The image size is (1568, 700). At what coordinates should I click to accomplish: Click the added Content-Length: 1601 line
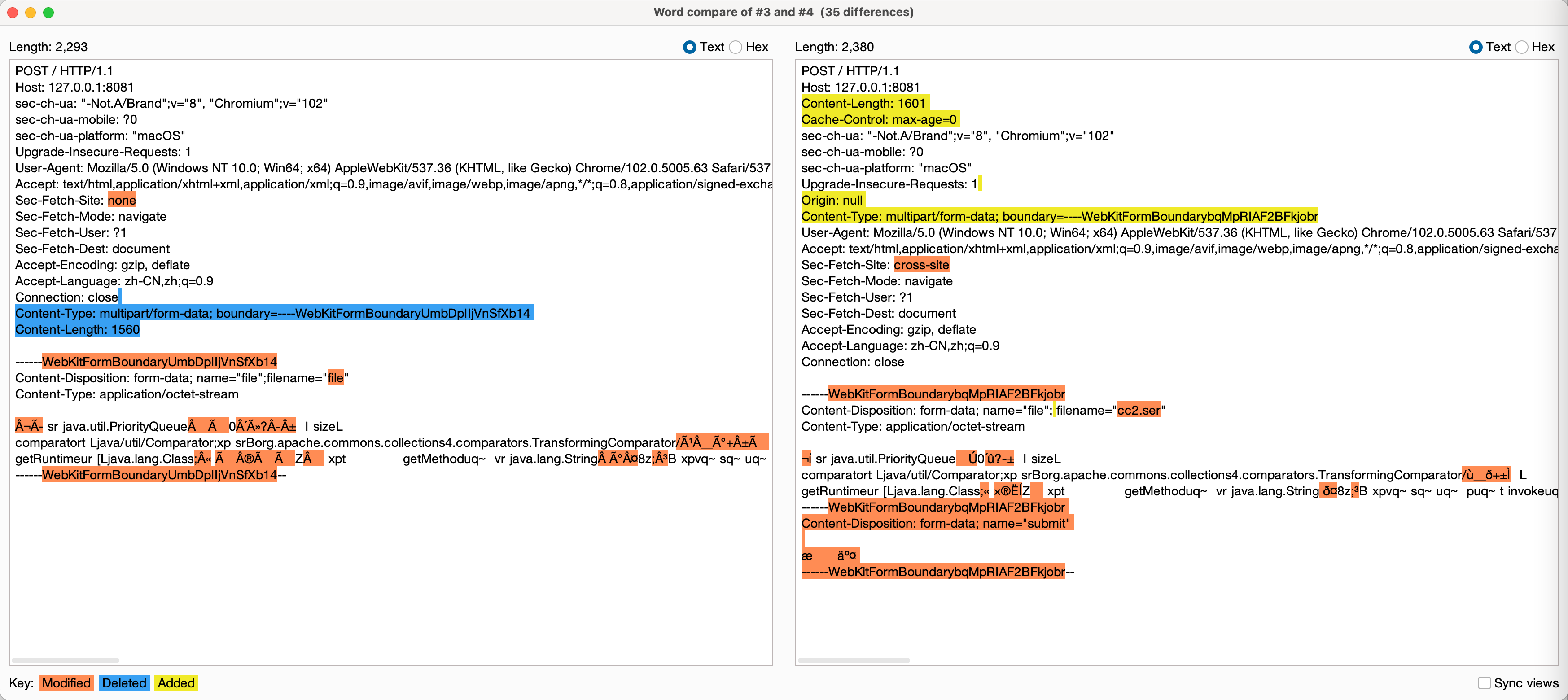click(x=863, y=104)
